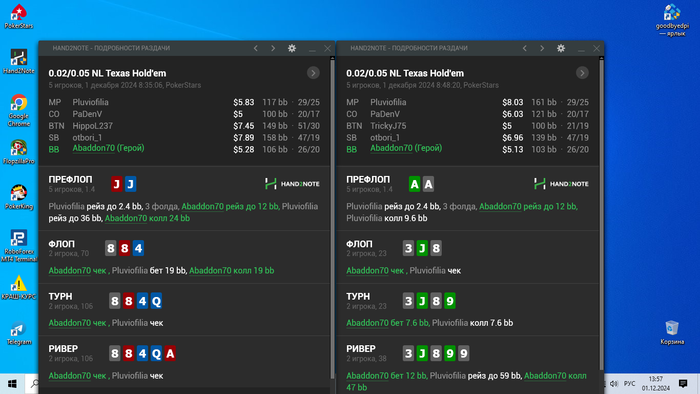This screenshot has height=394, width=700.
Task: Click right window vertical scrollbar
Action: tap(601, 214)
